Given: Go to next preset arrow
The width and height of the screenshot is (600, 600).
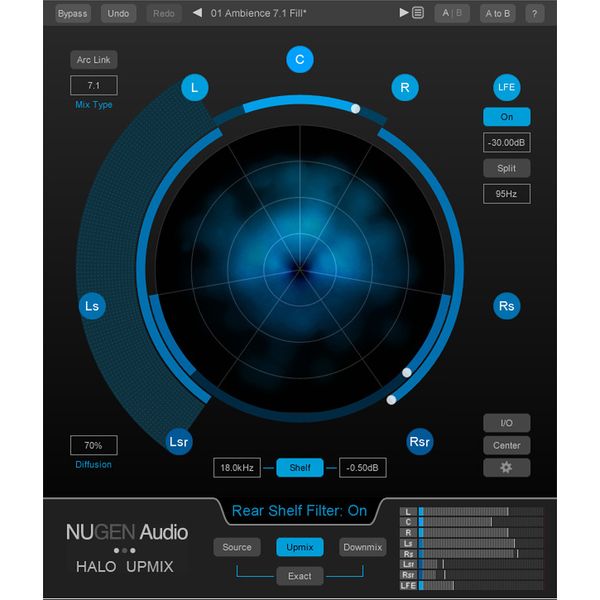Looking at the screenshot, I should tap(403, 13).
